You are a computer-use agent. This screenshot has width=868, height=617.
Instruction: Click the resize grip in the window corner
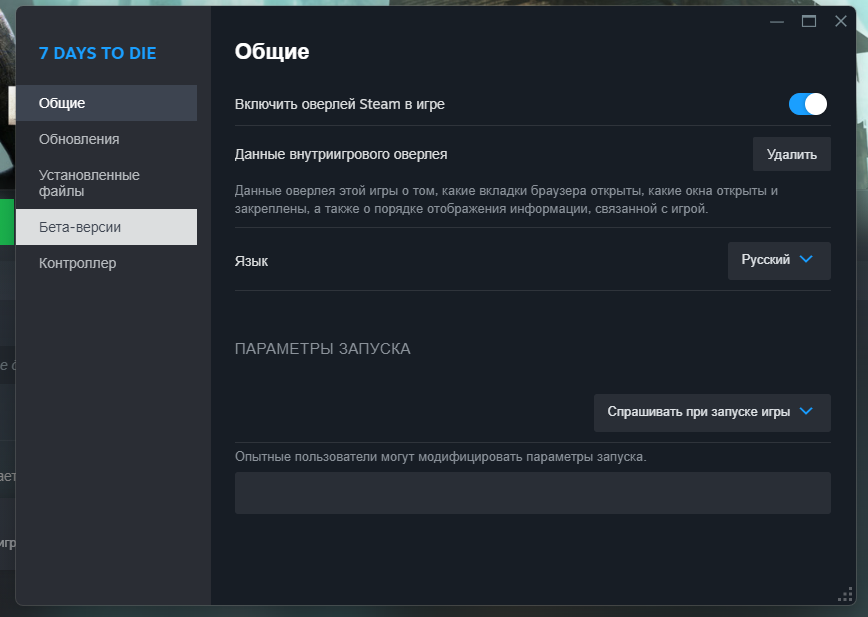pyautogui.click(x=844, y=594)
